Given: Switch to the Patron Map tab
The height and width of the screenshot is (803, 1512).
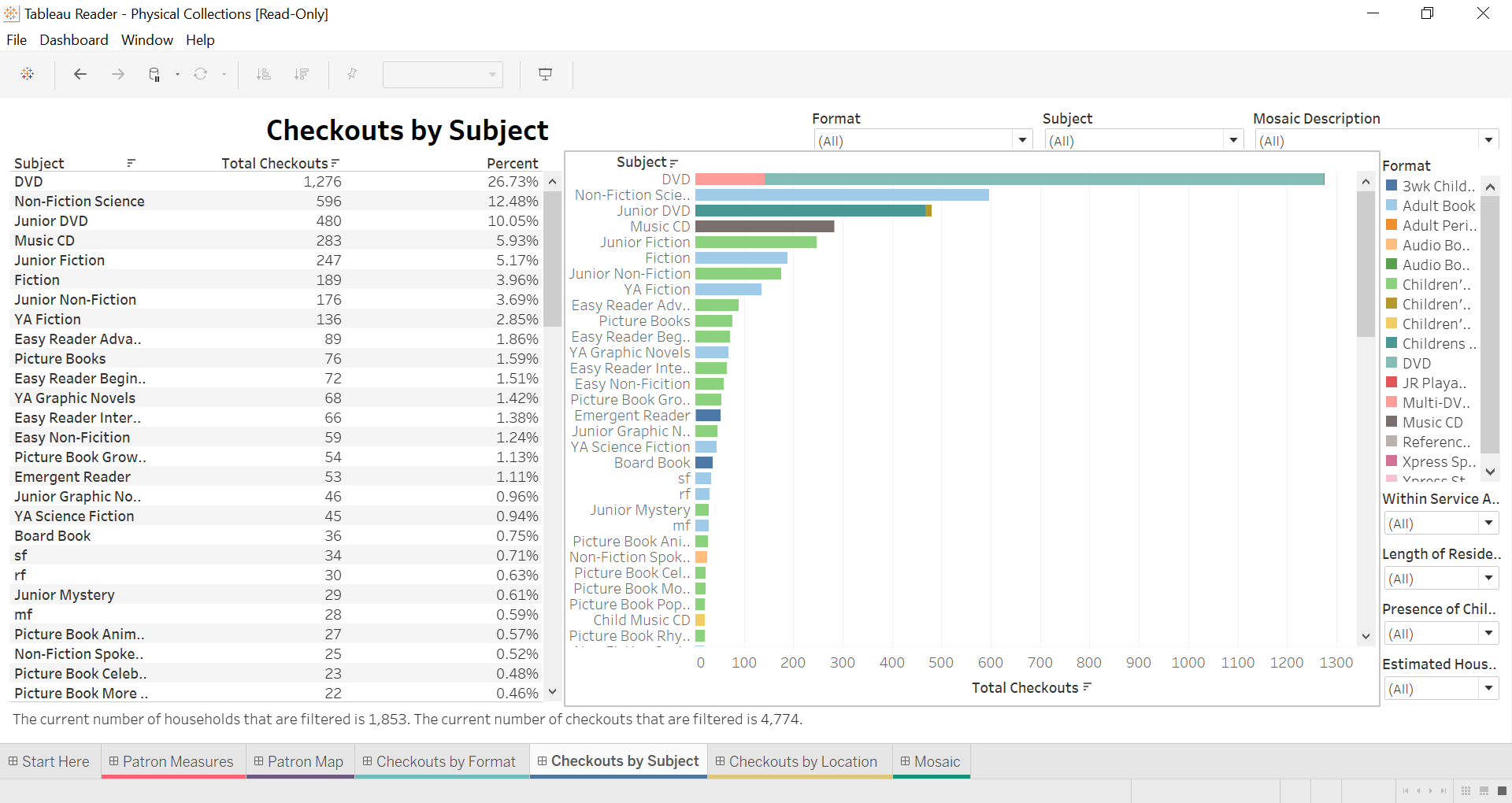Looking at the screenshot, I should click(x=300, y=761).
